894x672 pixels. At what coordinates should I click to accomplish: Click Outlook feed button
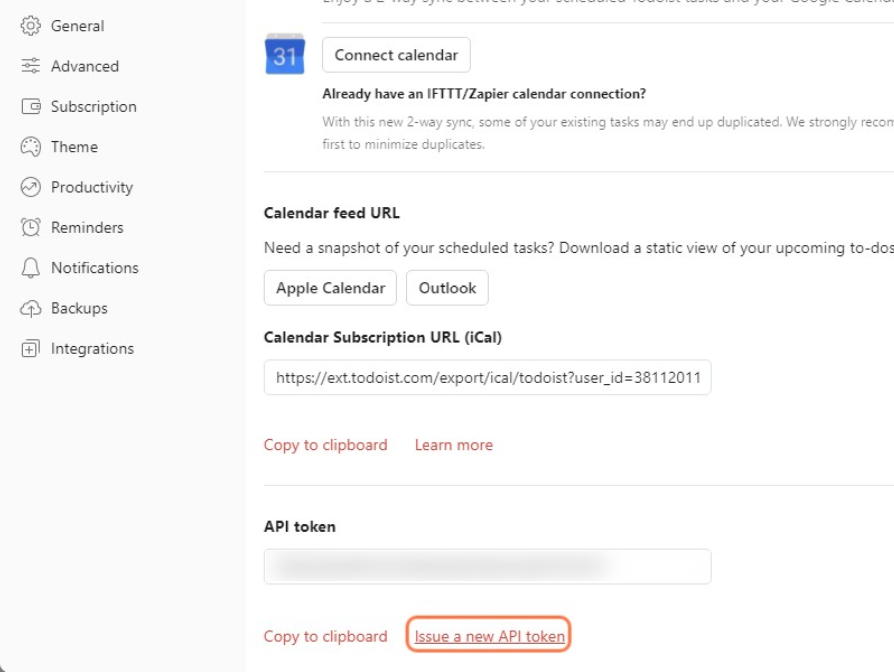click(x=448, y=288)
